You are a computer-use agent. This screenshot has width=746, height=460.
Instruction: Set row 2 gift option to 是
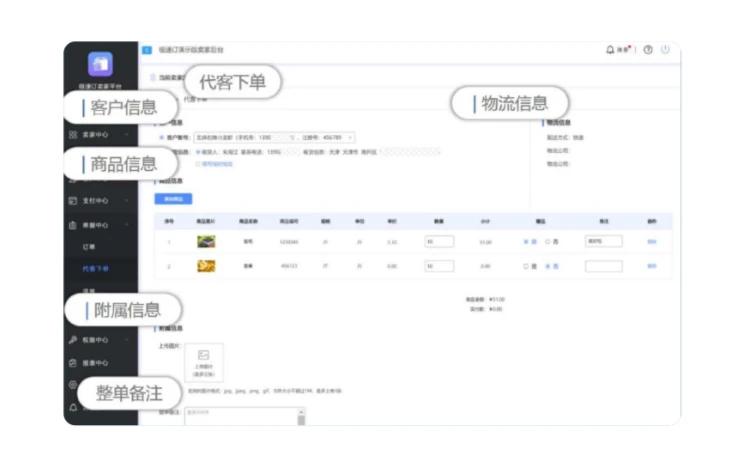pyautogui.click(x=526, y=266)
